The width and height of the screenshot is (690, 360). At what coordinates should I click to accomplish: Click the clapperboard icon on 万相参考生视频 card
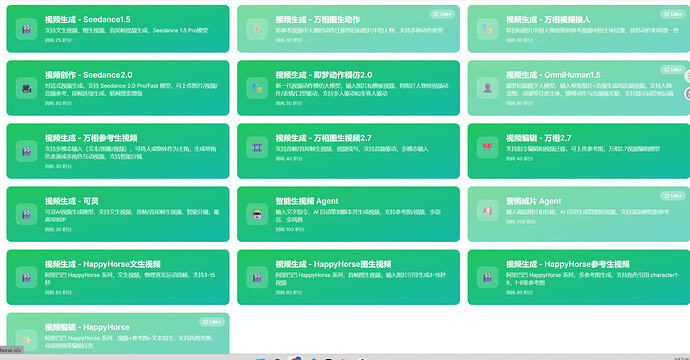tap(26, 151)
